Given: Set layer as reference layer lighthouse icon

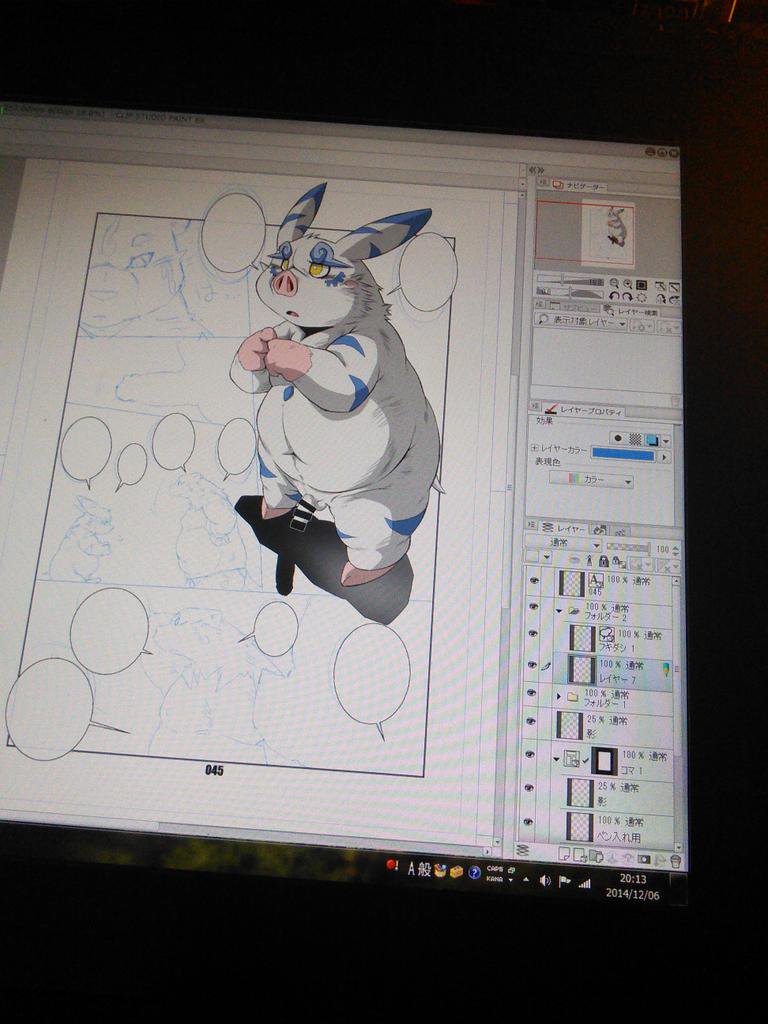Looking at the screenshot, I should pos(589,561).
